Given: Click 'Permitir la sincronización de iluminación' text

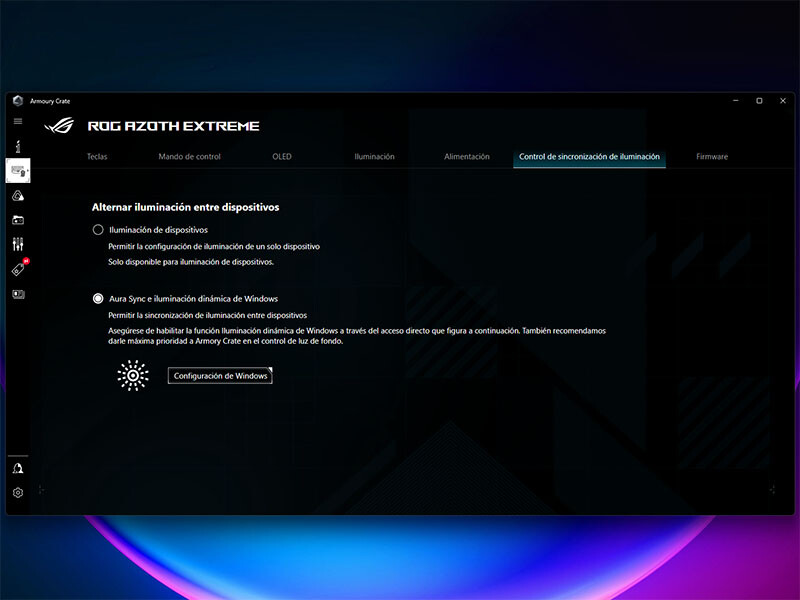Looking at the screenshot, I should (207, 315).
